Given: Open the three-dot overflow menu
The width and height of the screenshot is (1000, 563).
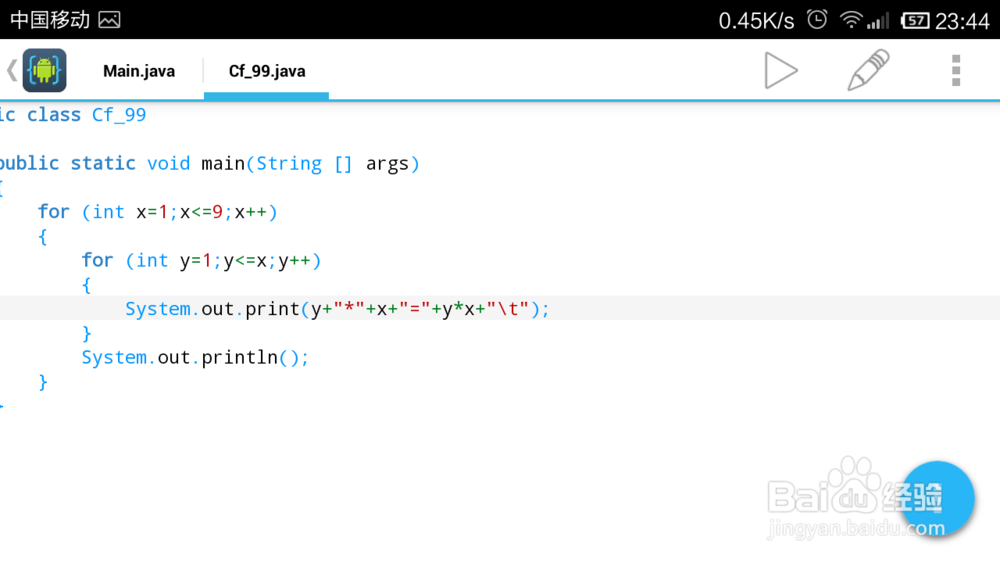Looking at the screenshot, I should [x=956, y=71].
